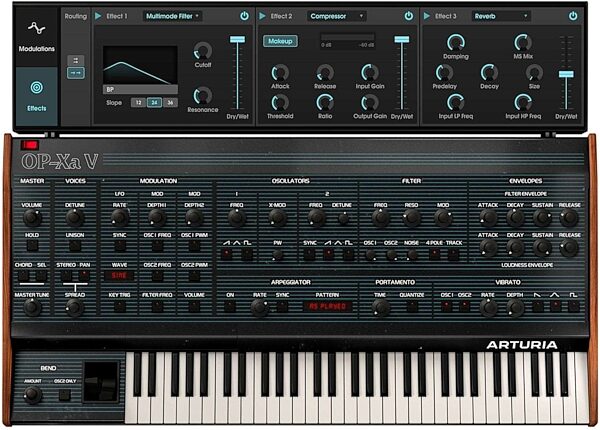Toggle the 4 Pole filter button

point(435,253)
